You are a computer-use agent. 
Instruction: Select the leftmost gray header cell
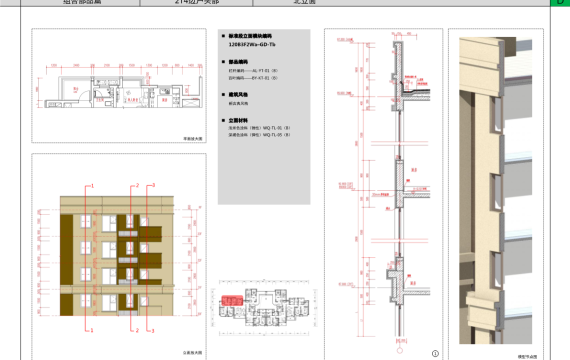pos(80,3)
